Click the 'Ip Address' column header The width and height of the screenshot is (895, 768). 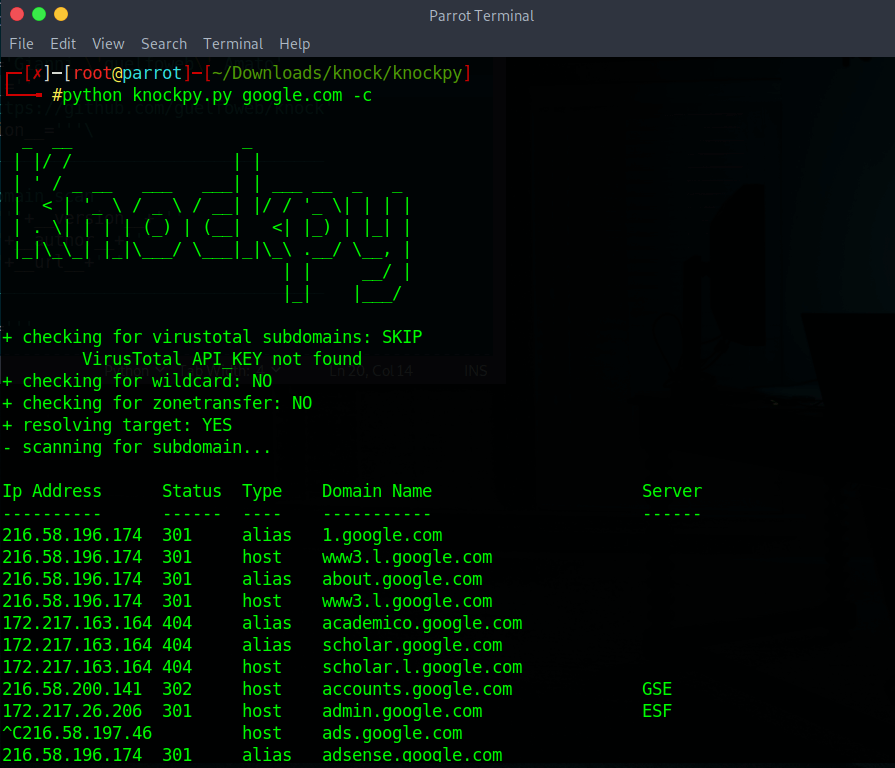pos(52,491)
